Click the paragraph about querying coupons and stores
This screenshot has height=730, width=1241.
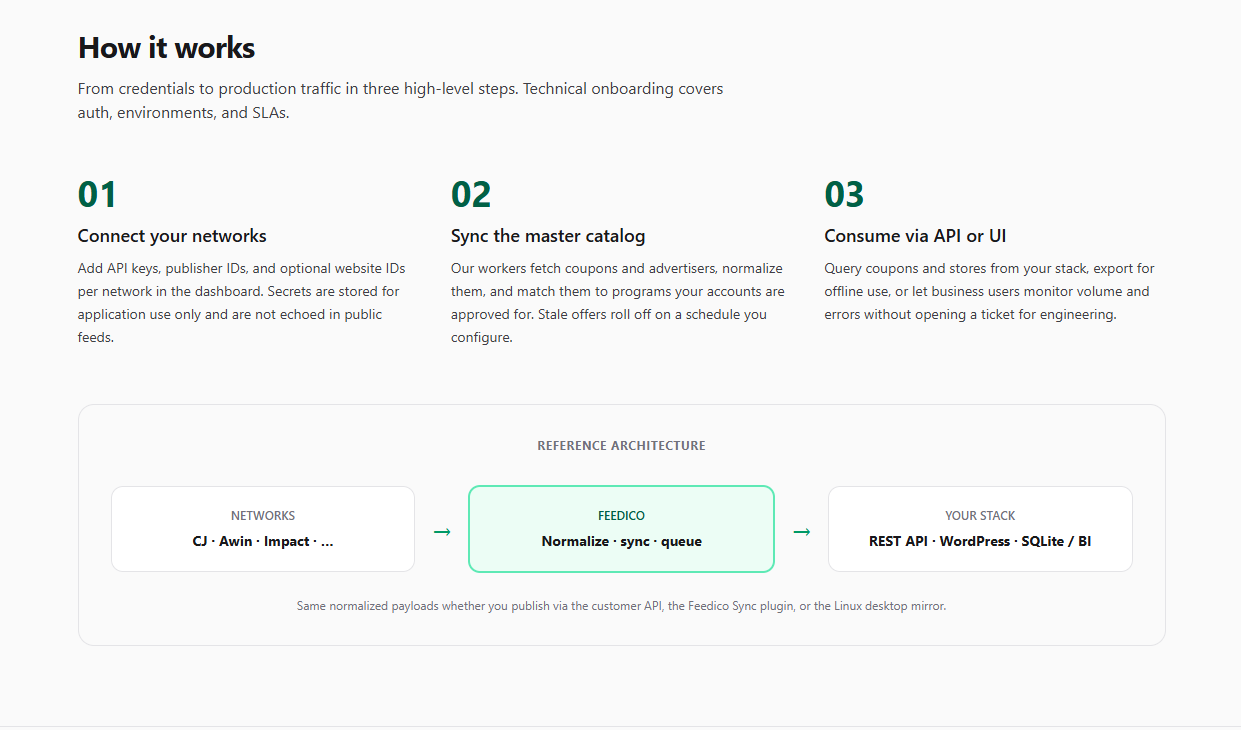point(989,291)
